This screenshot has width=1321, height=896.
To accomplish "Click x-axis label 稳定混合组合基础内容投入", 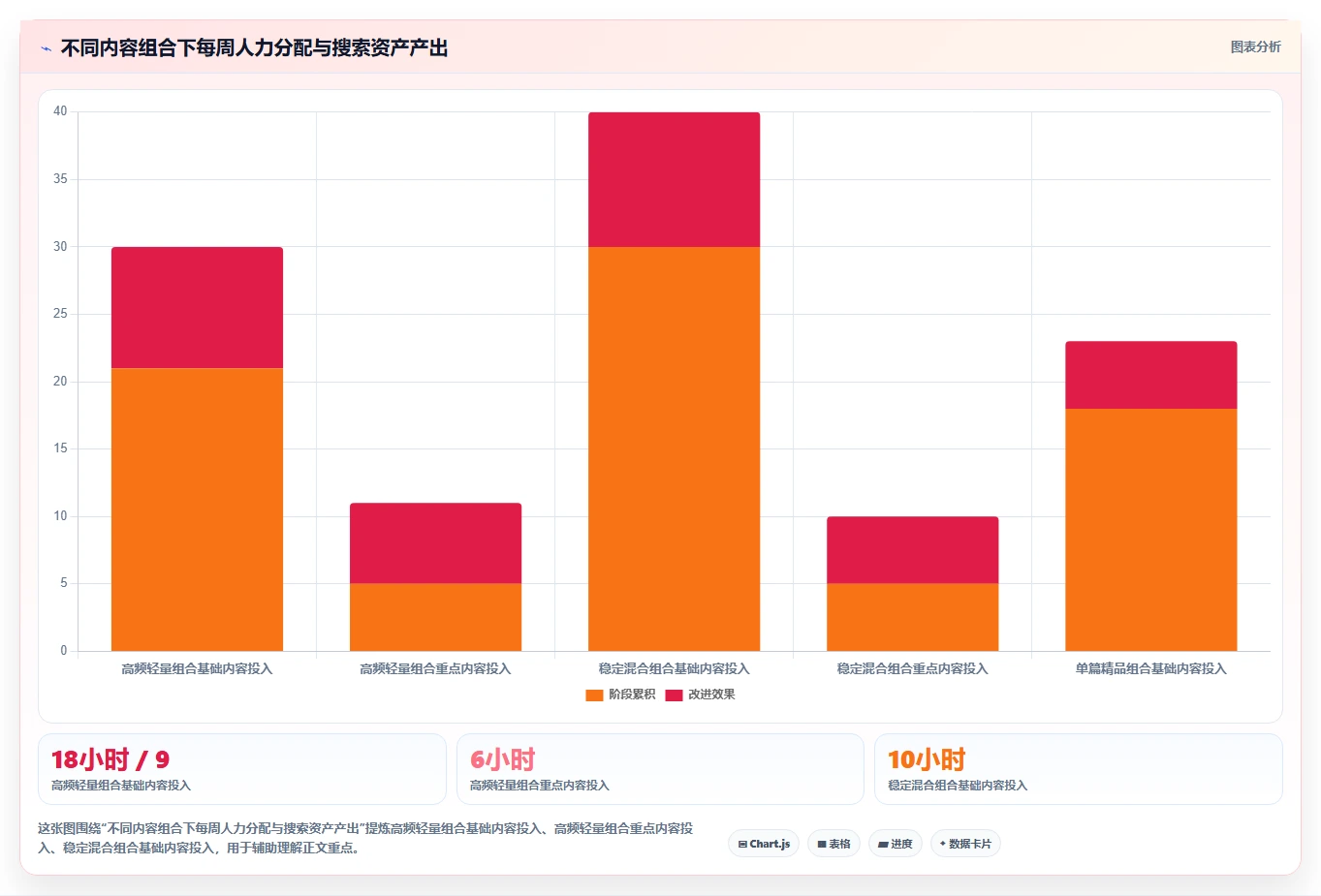I will (674, 668).
